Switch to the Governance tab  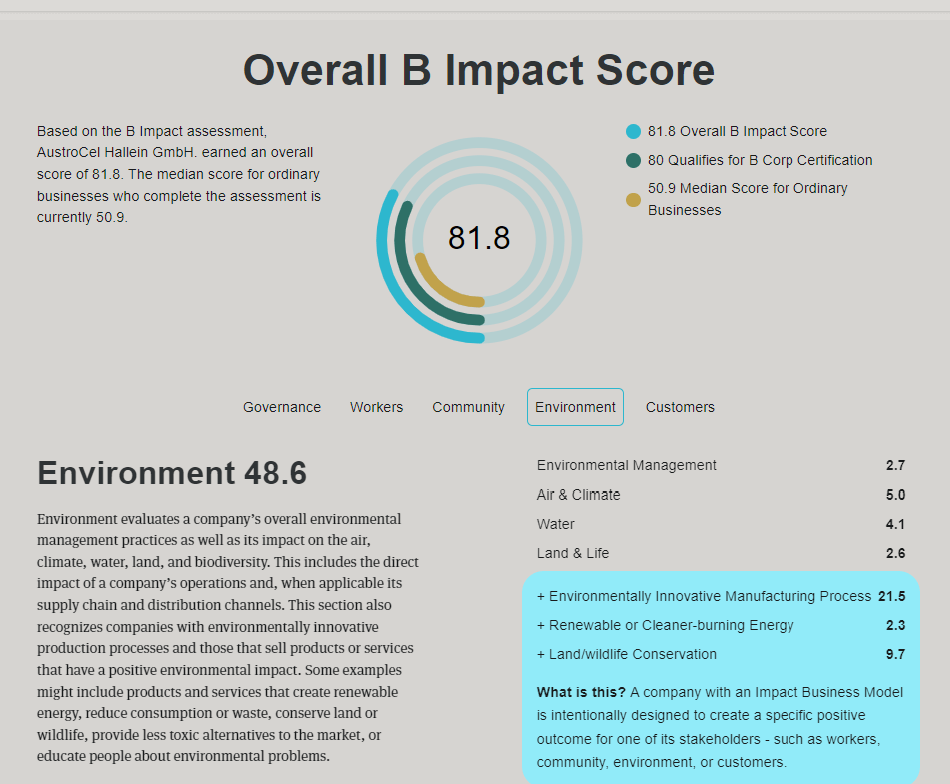click(x=282, y=407)
